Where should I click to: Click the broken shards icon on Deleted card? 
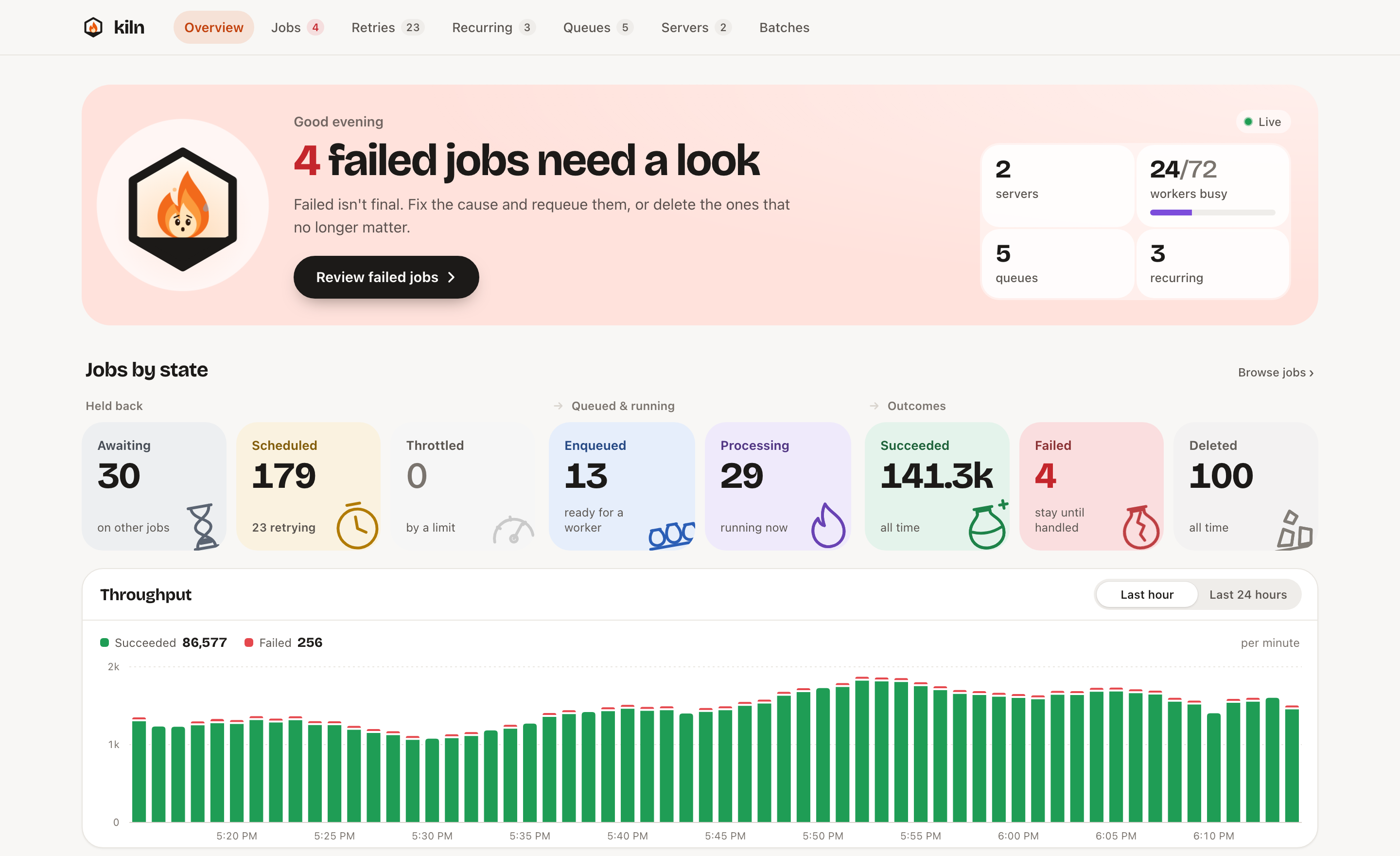1295,530
